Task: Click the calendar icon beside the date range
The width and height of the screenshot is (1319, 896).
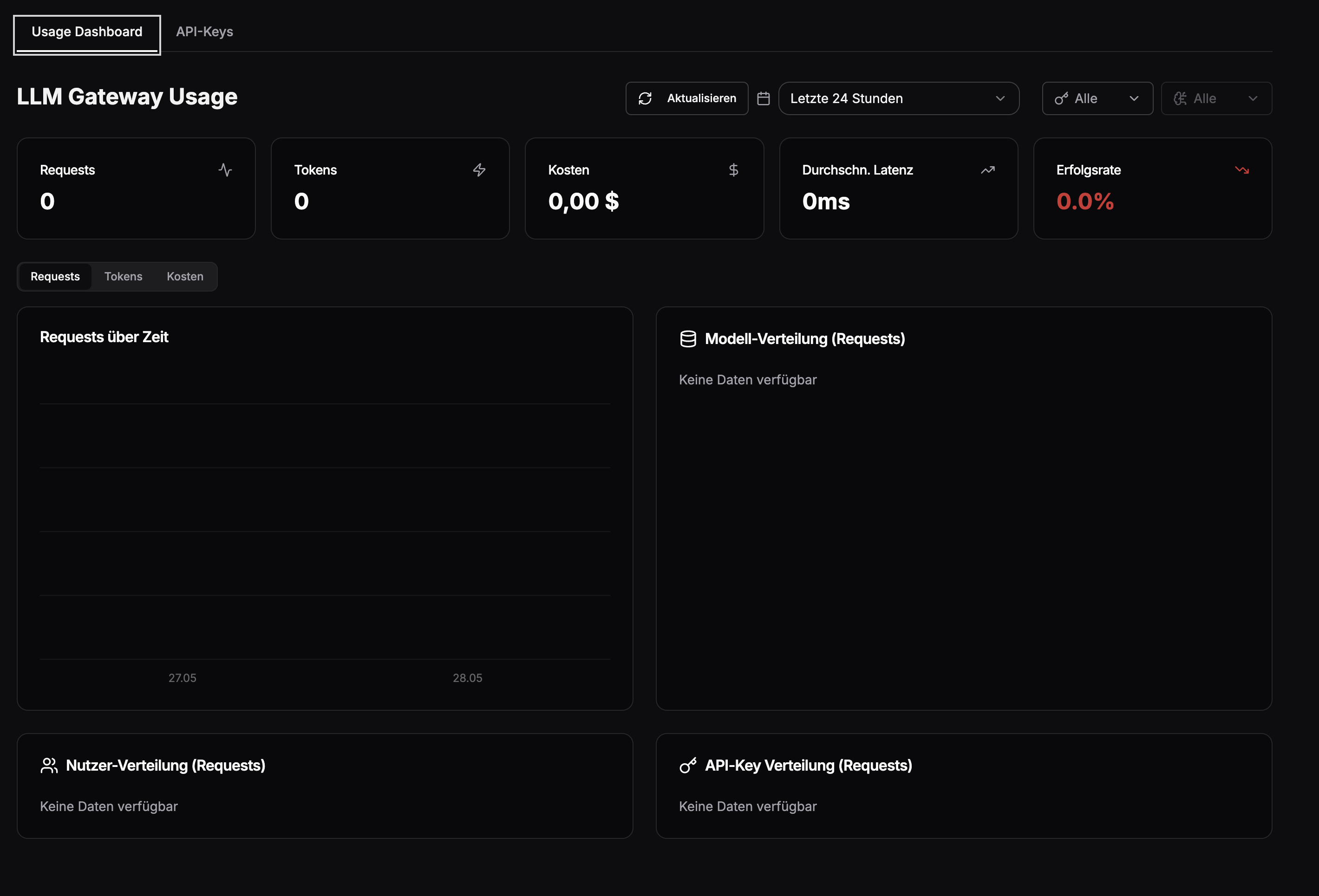Action: click(x=764, y=99)
